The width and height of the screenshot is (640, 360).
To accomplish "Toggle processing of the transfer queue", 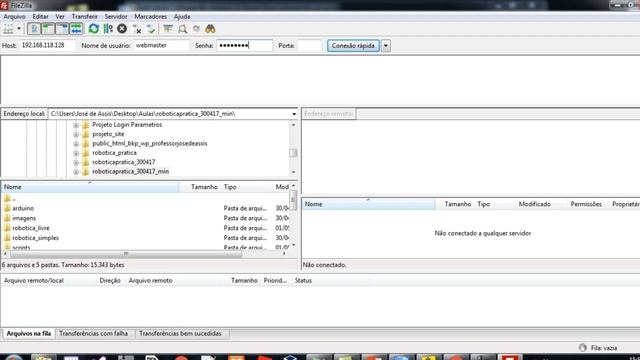I will click(x=108, y=29).
